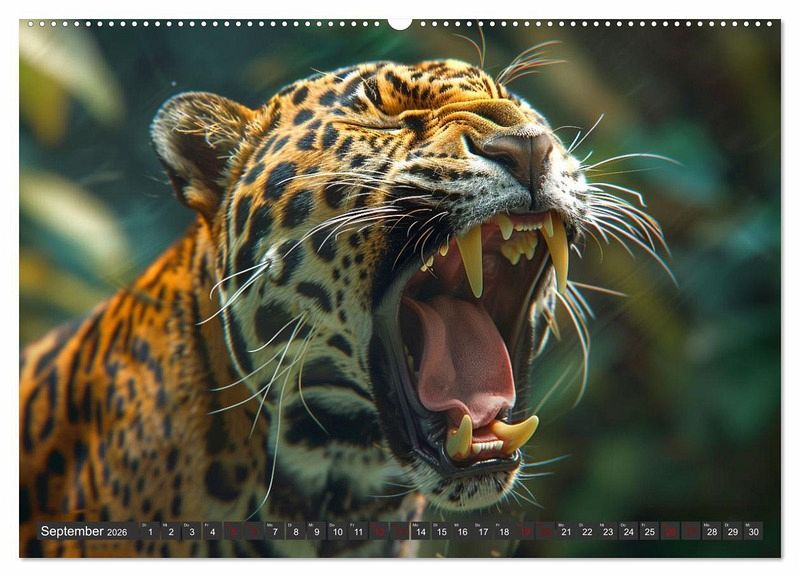The height and width of the screenshot is (577, 800).
Task: Pick day 30 in the date row
Action: (753, 532)
